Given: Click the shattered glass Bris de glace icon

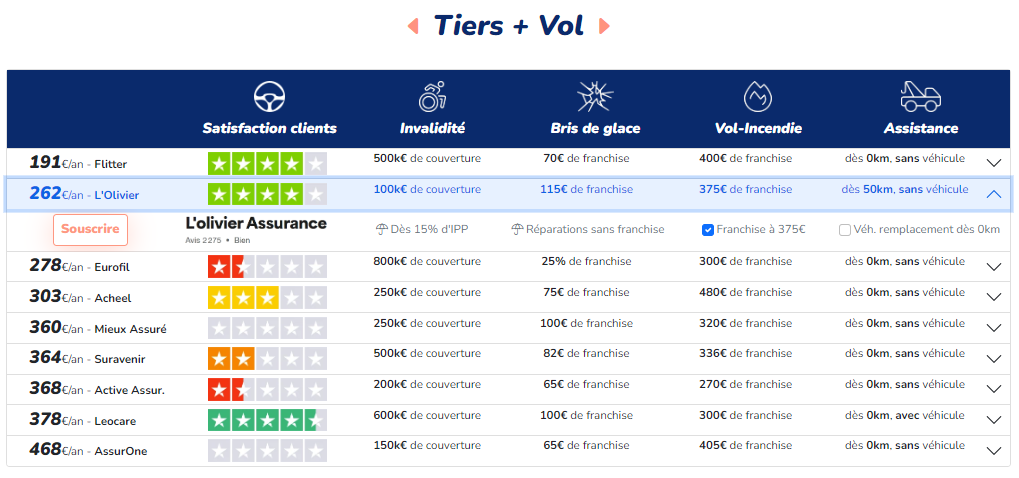Looking at the screenshot, I should [595, 97].
